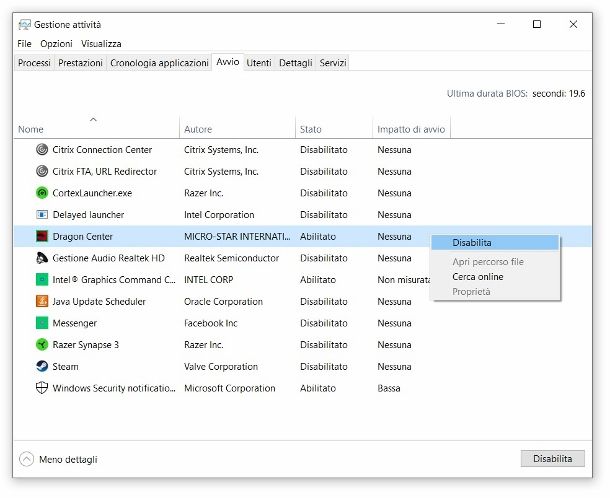Select the Intel Graphics Command C... name
610x498 pixels.
[x=114, y=280]
